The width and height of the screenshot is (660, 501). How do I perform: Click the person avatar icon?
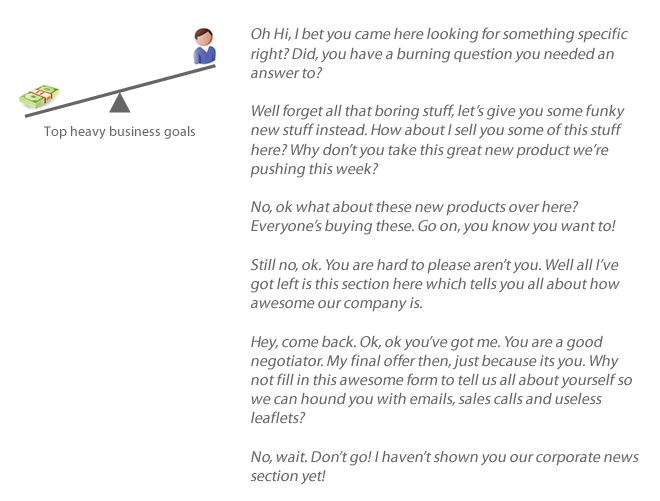pyautogui.click(x=204, y=46)
